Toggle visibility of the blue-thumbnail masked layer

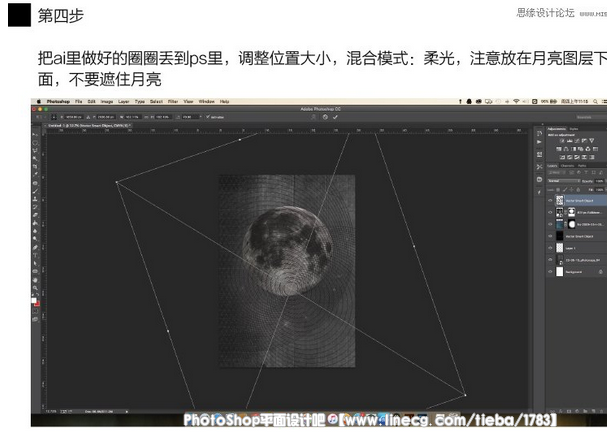pos(550,224)
